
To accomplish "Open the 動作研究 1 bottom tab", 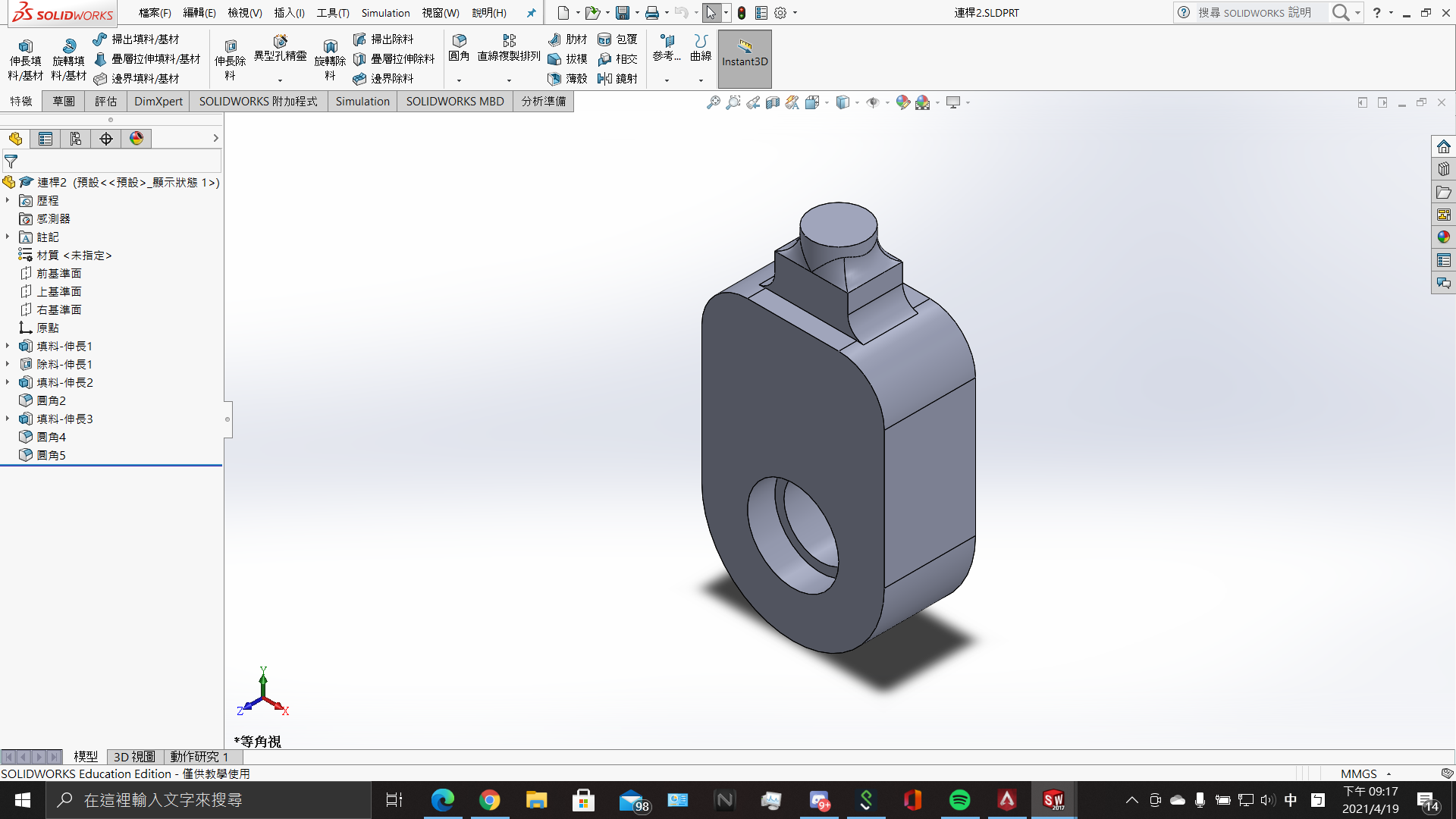I will pyautogui.click(x=199, y=757).
